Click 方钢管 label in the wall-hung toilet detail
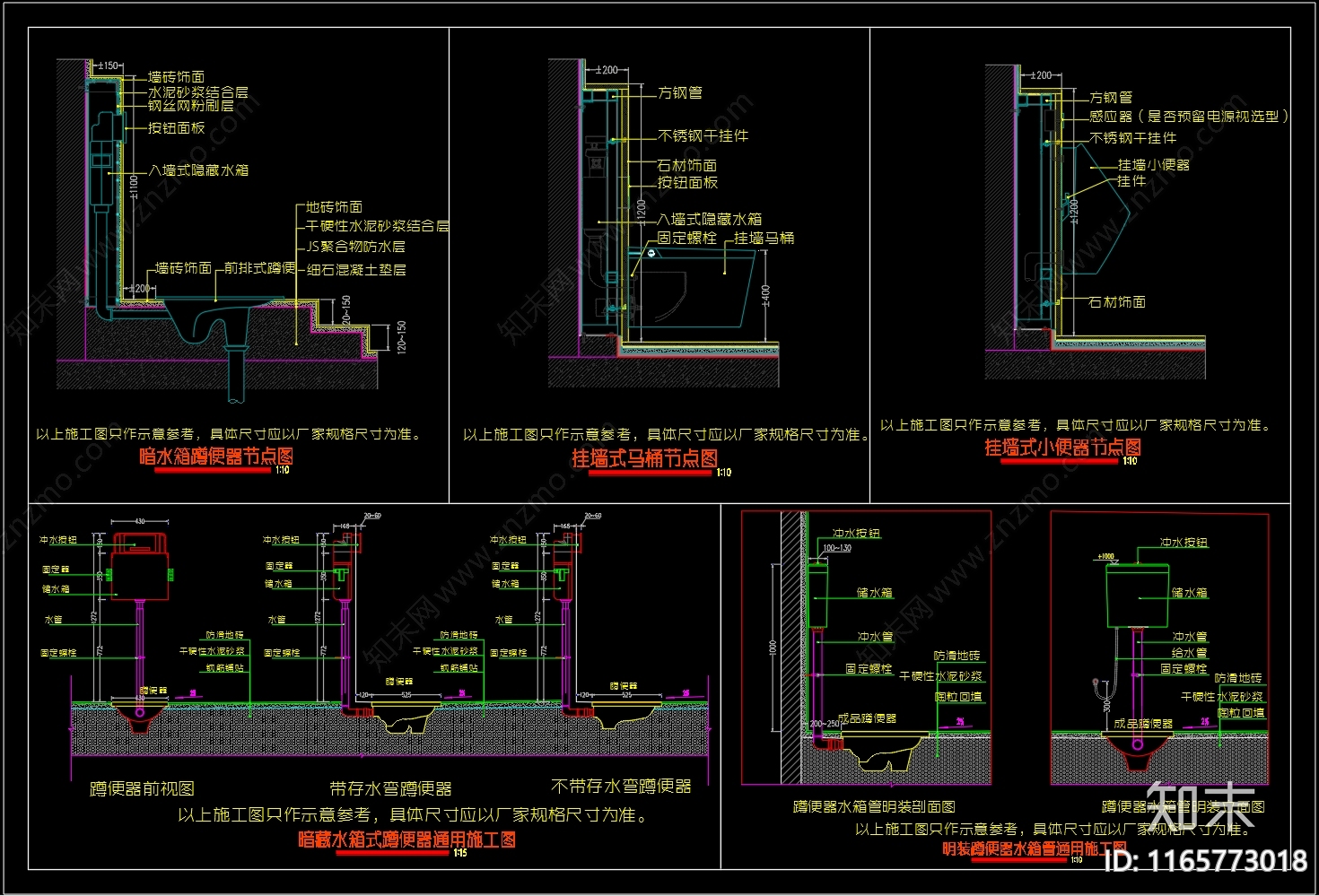This screenshot has height=896, width=1319. 680,93
